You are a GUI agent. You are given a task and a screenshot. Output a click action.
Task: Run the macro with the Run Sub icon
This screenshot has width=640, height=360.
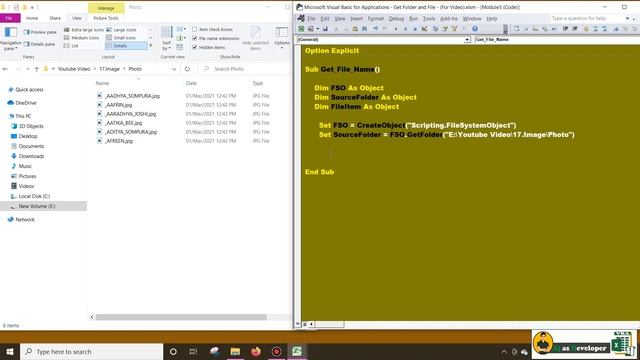point(396,29)
